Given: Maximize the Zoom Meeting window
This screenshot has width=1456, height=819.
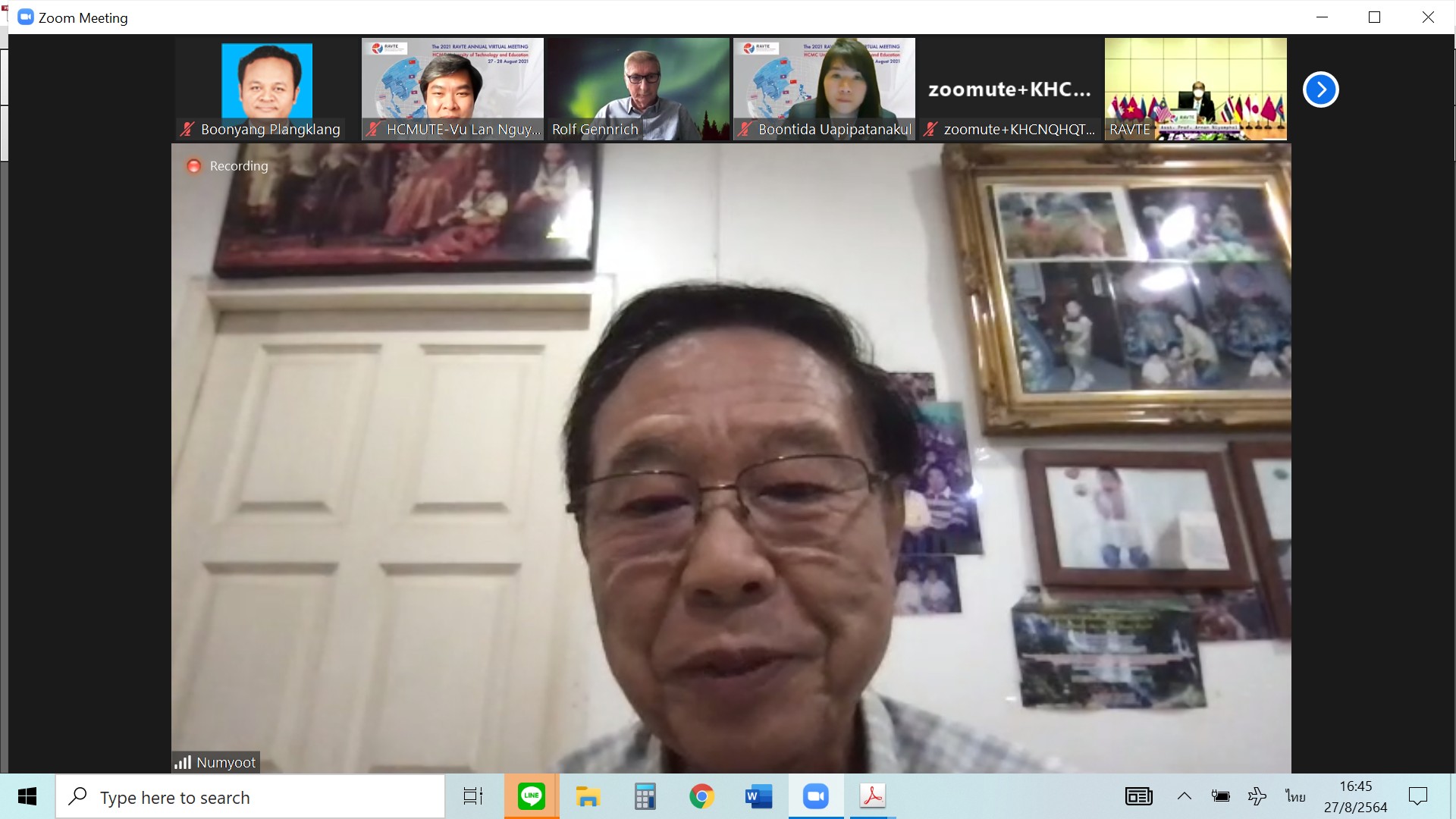Looking at the screenshot, I should click(x=1374, y=17).
